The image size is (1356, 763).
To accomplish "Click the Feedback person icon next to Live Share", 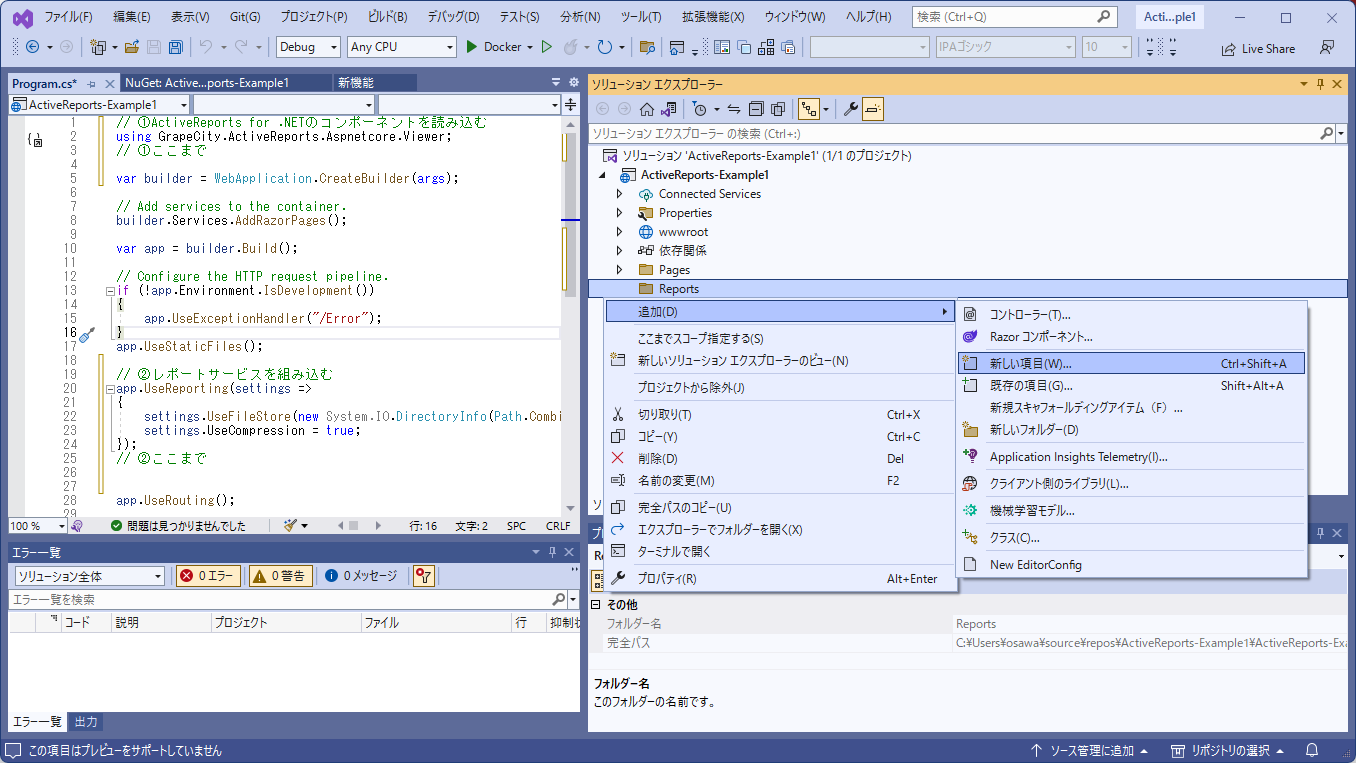I will (x=1327, y=48).
